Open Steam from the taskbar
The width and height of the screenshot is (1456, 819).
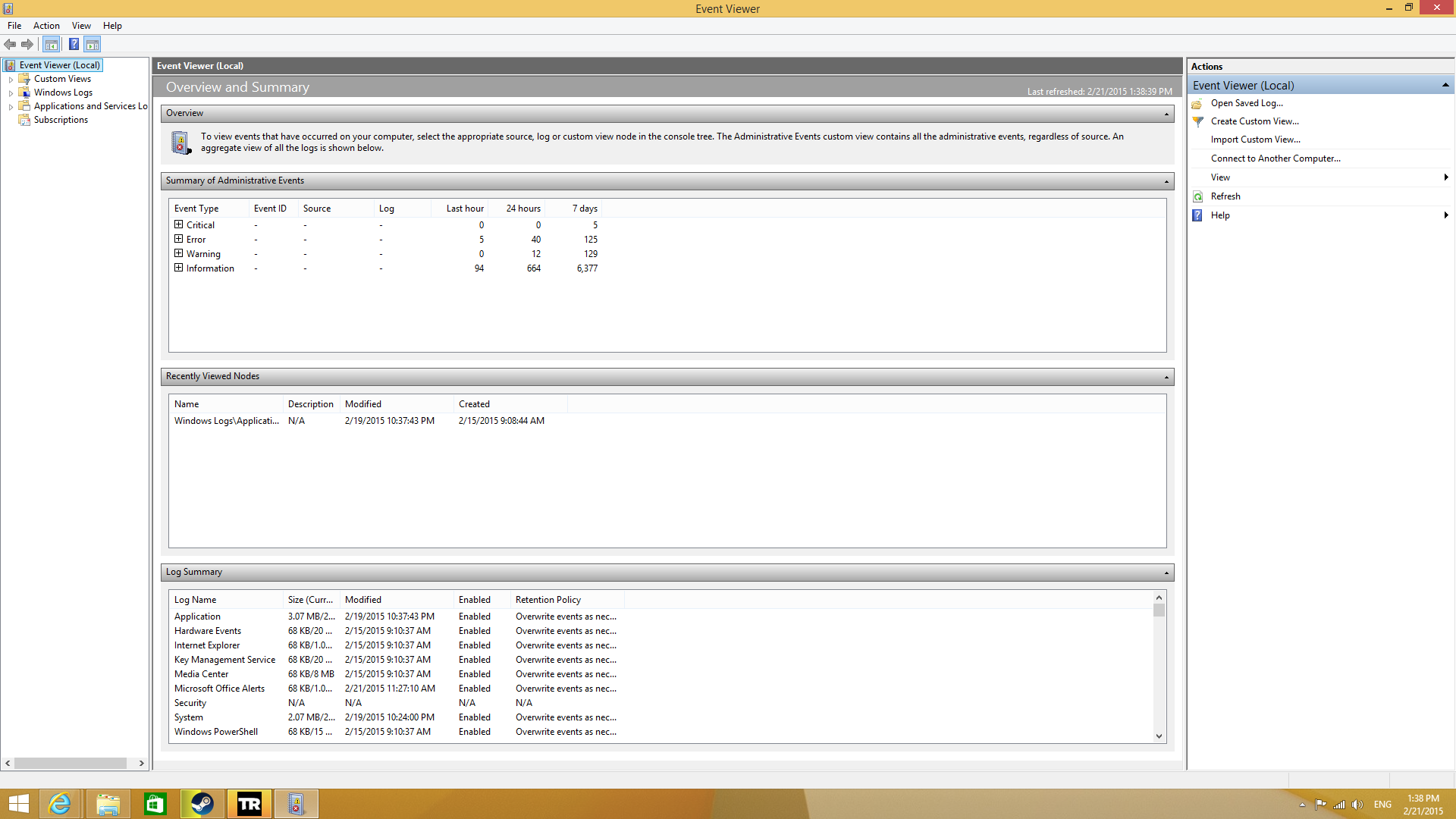(x=202, y=804)
